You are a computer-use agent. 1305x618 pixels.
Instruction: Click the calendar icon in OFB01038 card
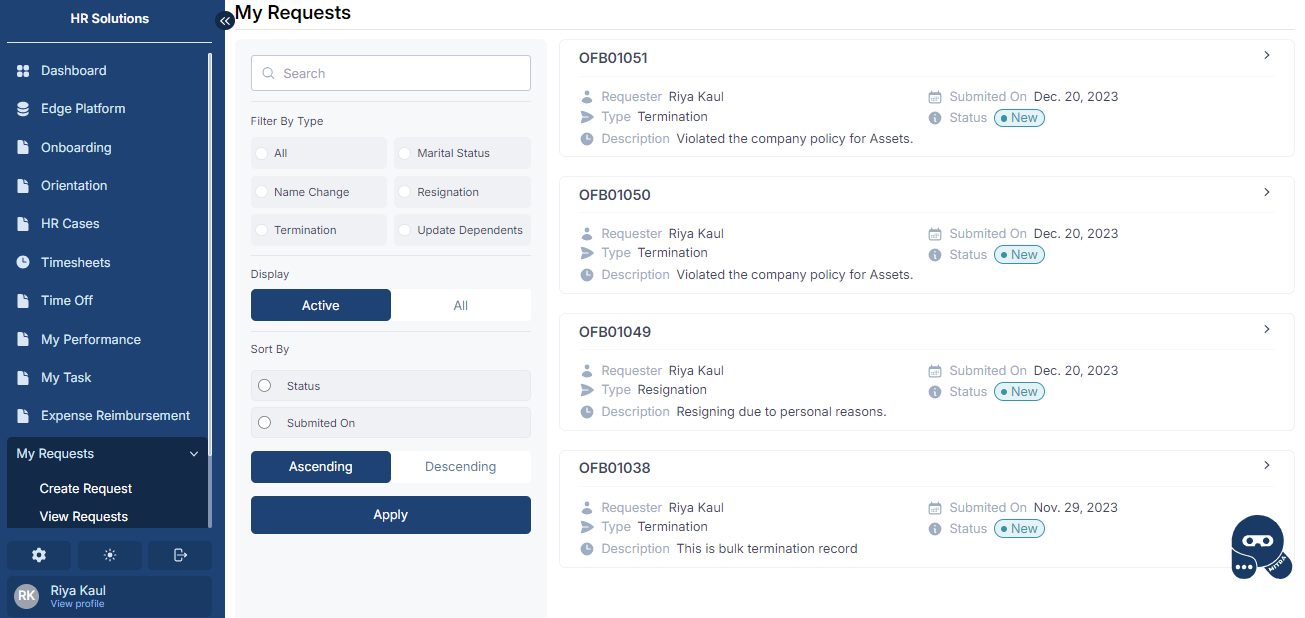[x=935, y=508]
